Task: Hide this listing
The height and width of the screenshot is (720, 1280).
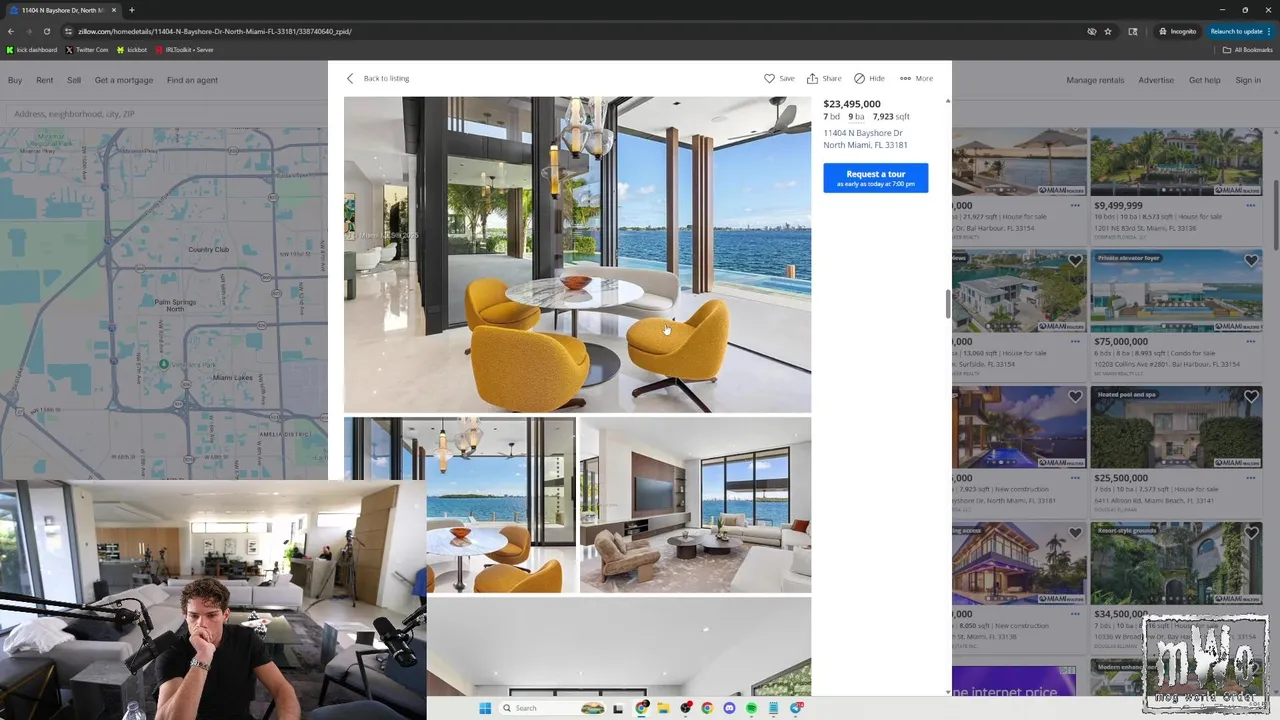Action: [x=869, y=78]
